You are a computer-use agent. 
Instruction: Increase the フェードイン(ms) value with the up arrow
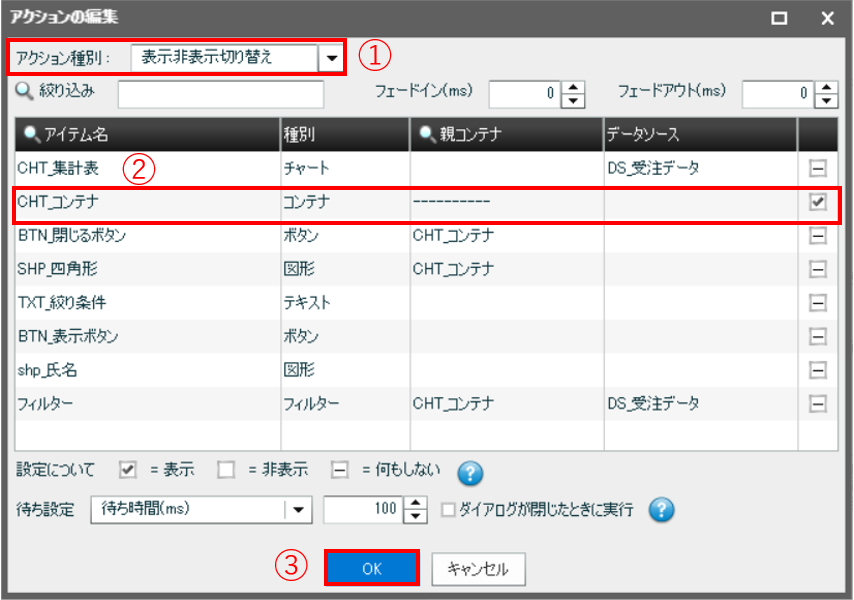point(573,88)
